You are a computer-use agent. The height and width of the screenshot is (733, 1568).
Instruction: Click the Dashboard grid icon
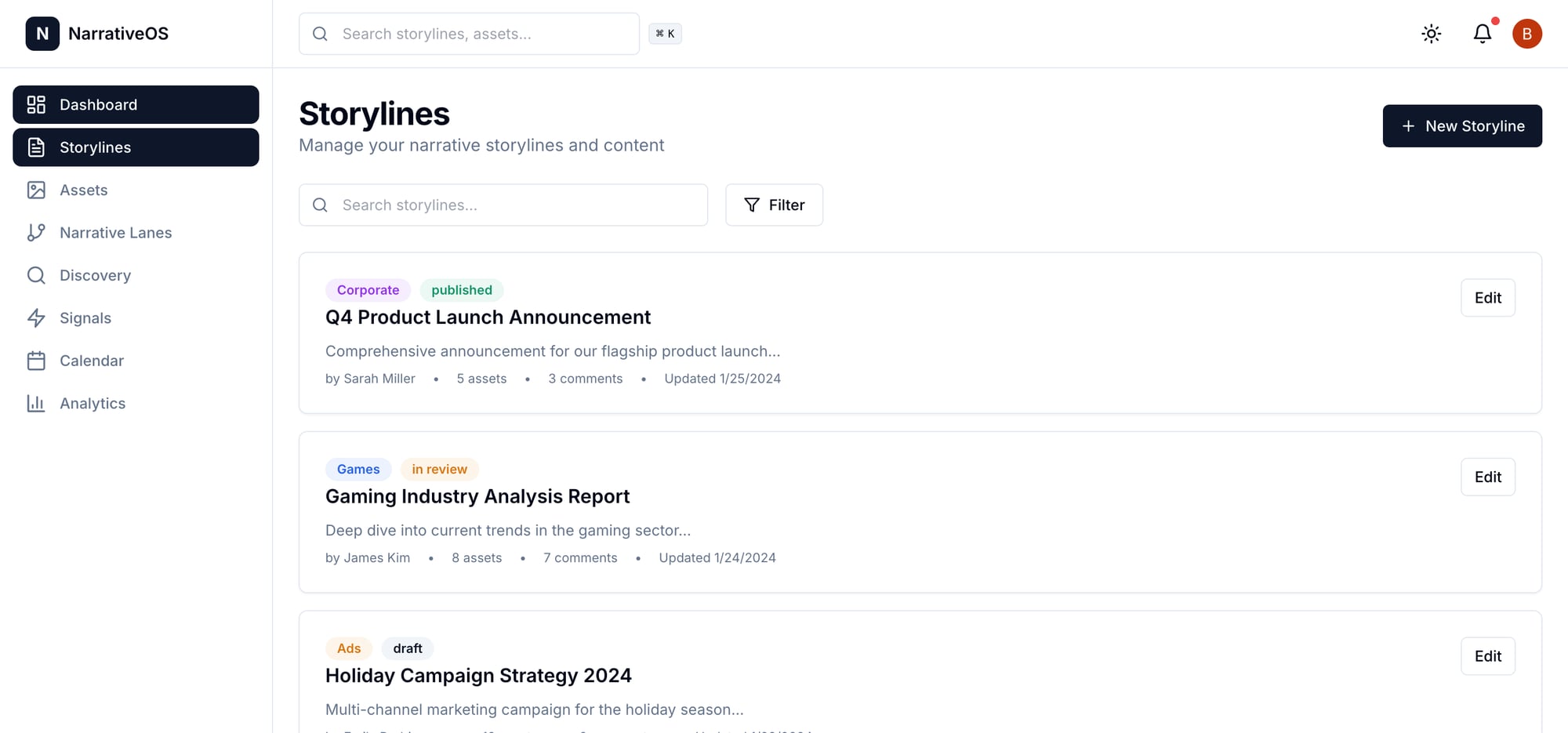[x=36, y=104]
